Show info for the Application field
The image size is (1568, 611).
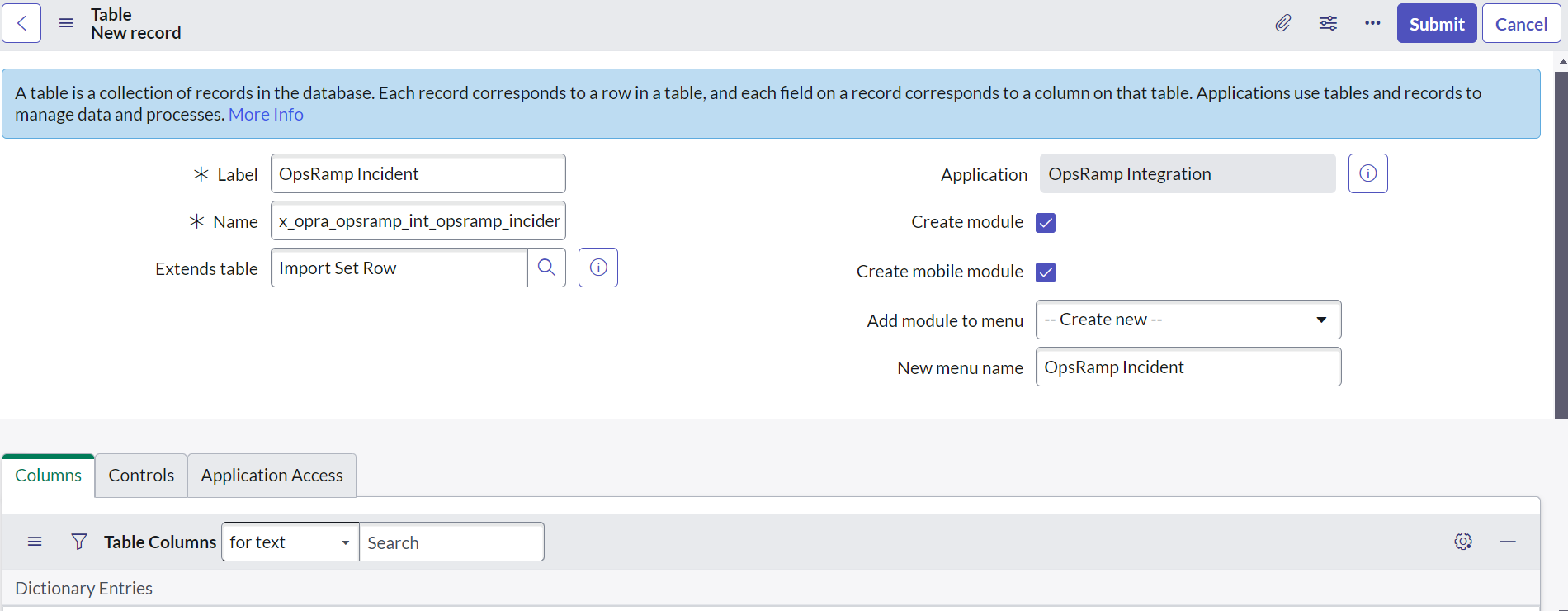coord(1368,173)
